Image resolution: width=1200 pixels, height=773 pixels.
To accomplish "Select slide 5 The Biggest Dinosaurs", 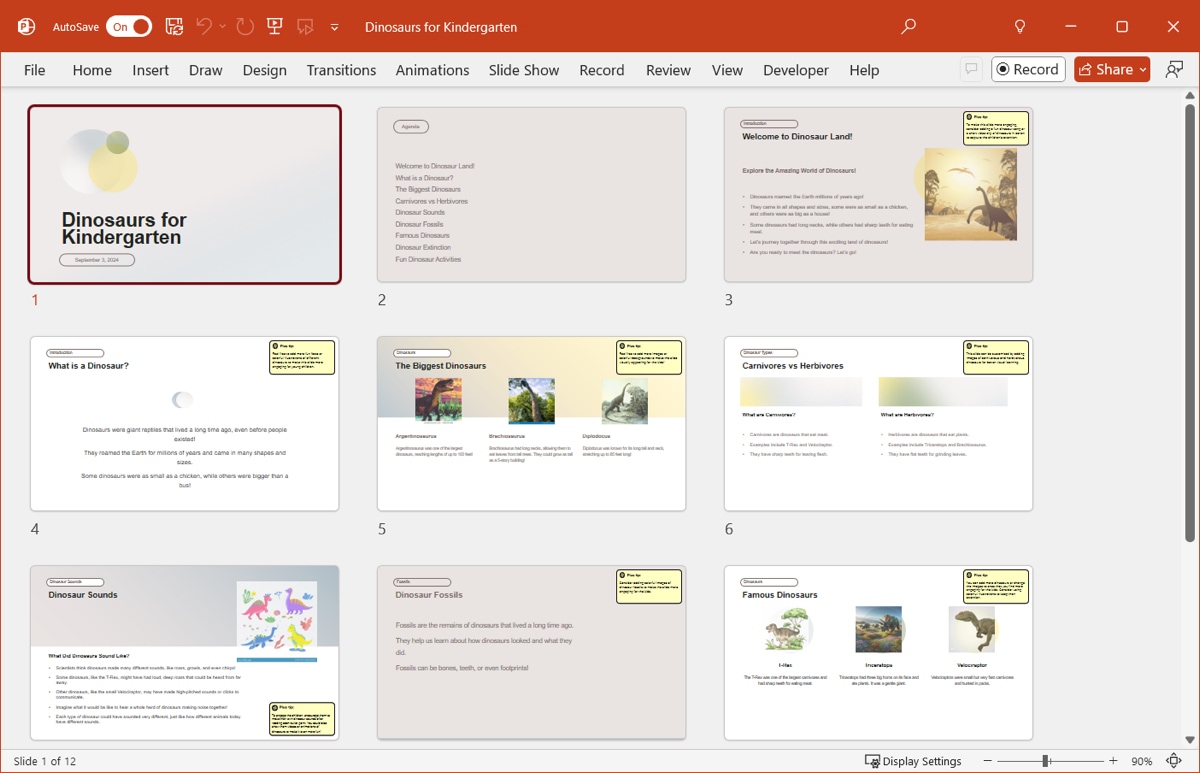I will [532, 424].
